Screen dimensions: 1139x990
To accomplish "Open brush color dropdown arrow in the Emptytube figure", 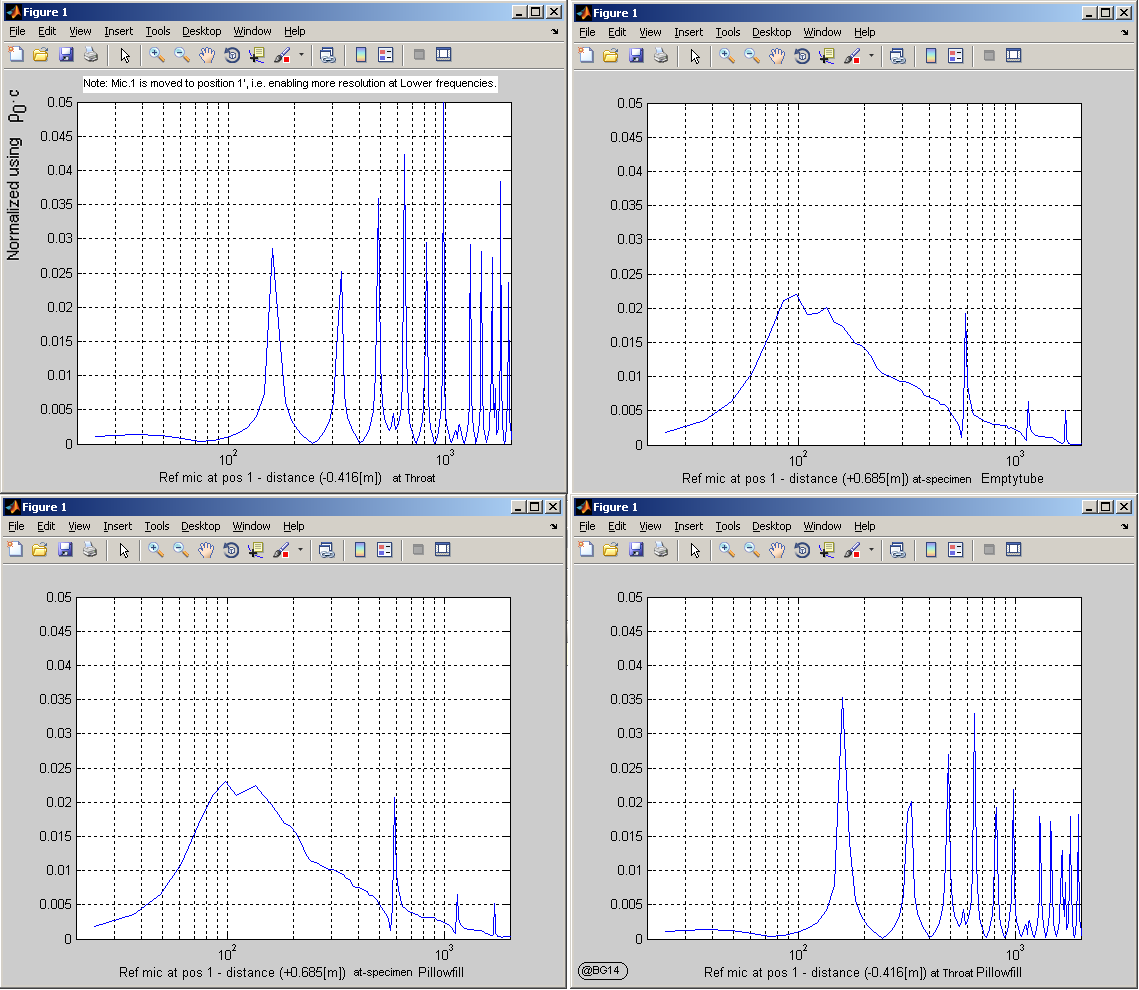I will click(871, 54).
